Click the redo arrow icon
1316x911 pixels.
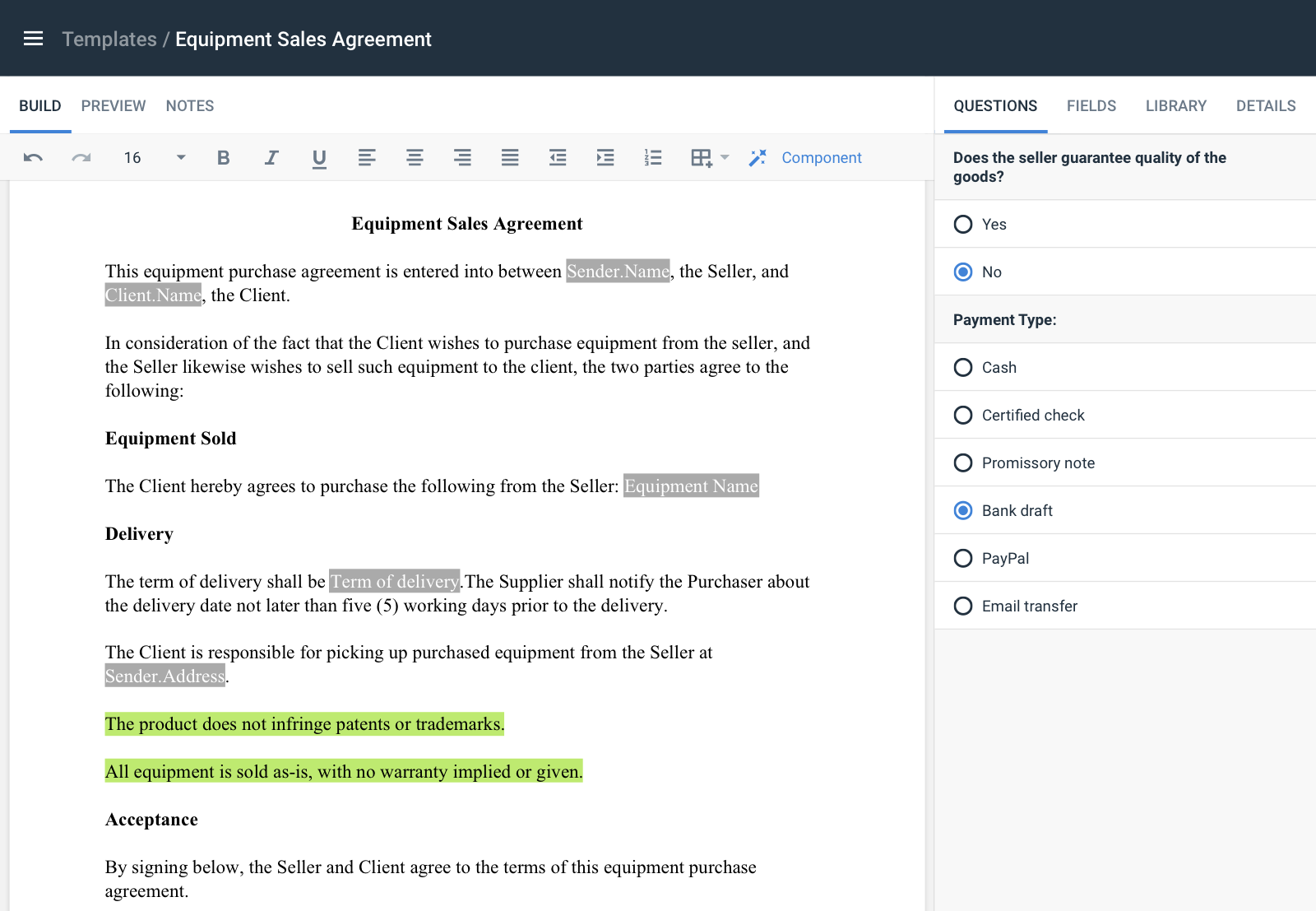point(81,157)
